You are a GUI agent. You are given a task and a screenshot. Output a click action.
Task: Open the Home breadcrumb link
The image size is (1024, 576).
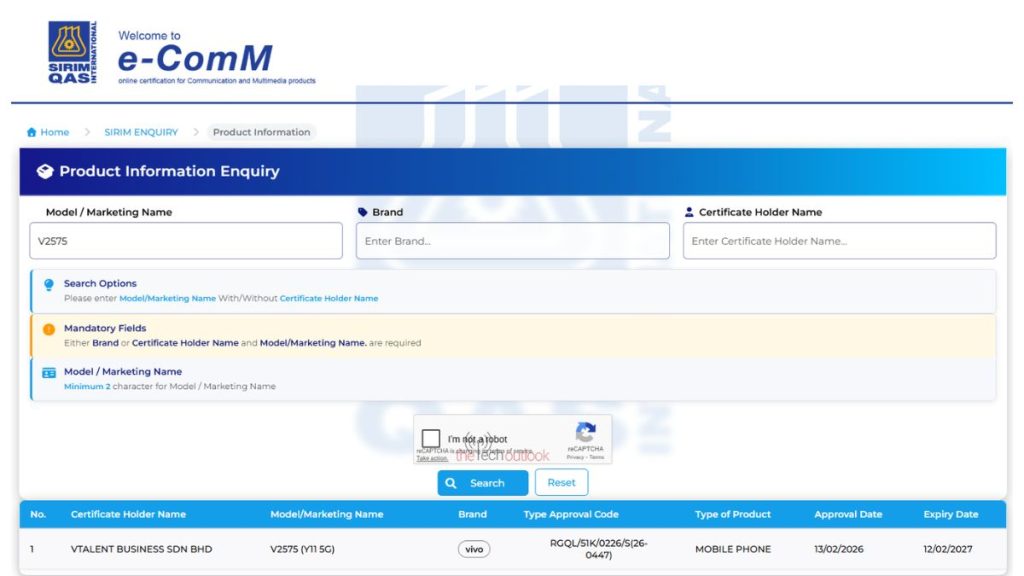pos(54,132)
